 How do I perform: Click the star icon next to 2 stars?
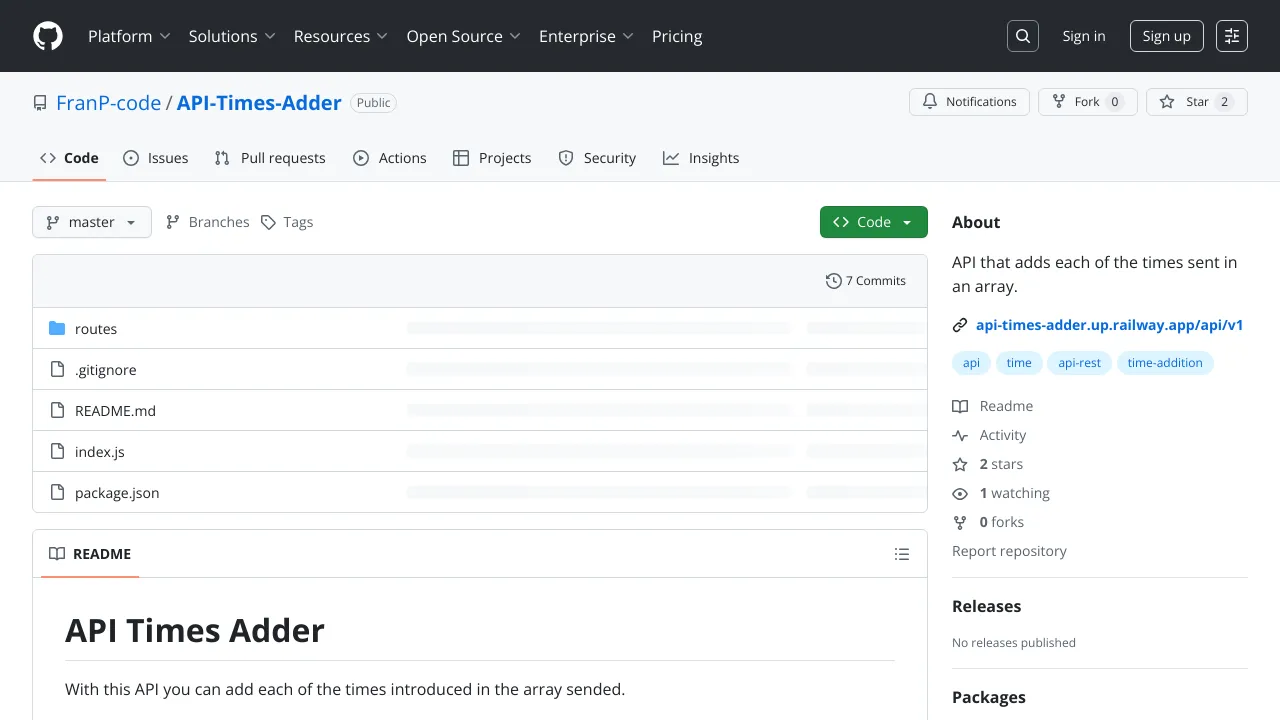click(x=960, y=464)
